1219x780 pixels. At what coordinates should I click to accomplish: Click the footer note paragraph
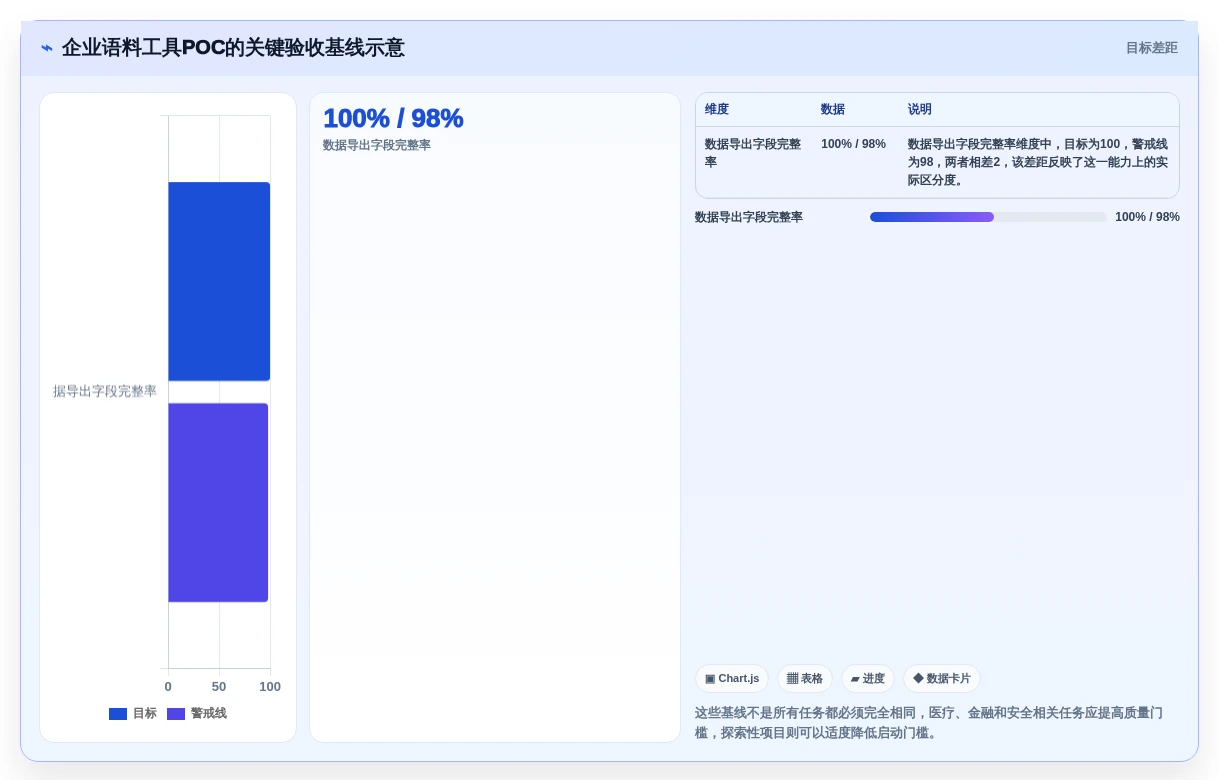[929, 722]
